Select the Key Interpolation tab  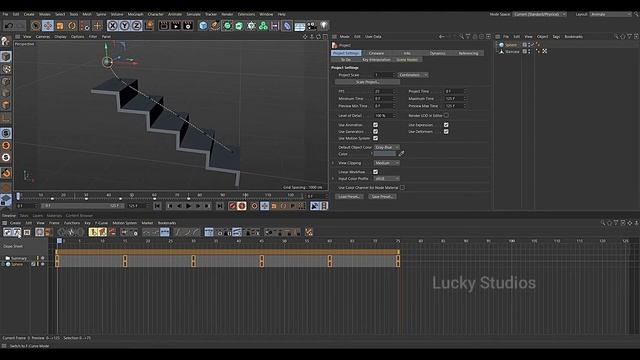click(376, 60)
